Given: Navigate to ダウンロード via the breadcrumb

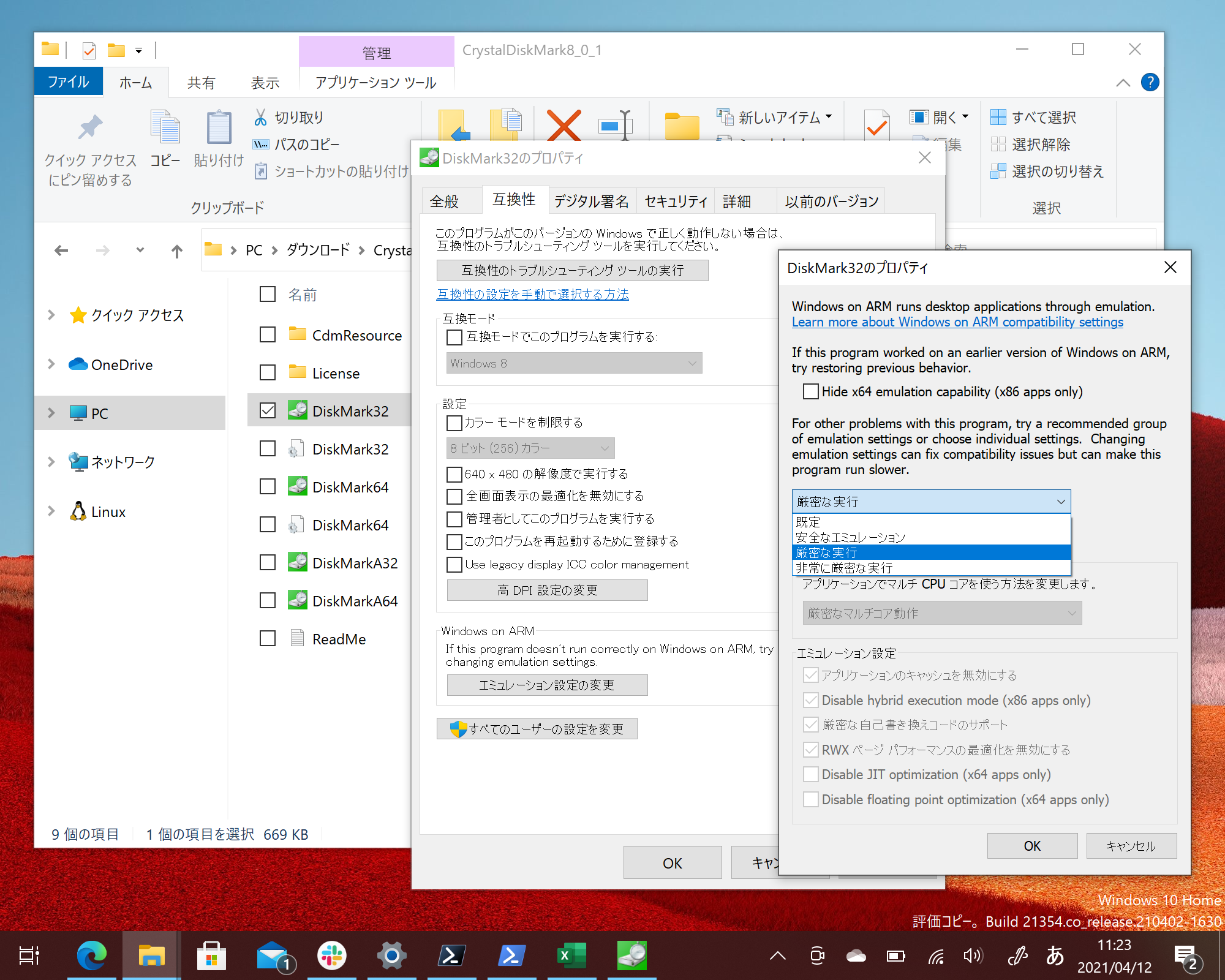Looking at the screenshot, I should tap(317, 250).
